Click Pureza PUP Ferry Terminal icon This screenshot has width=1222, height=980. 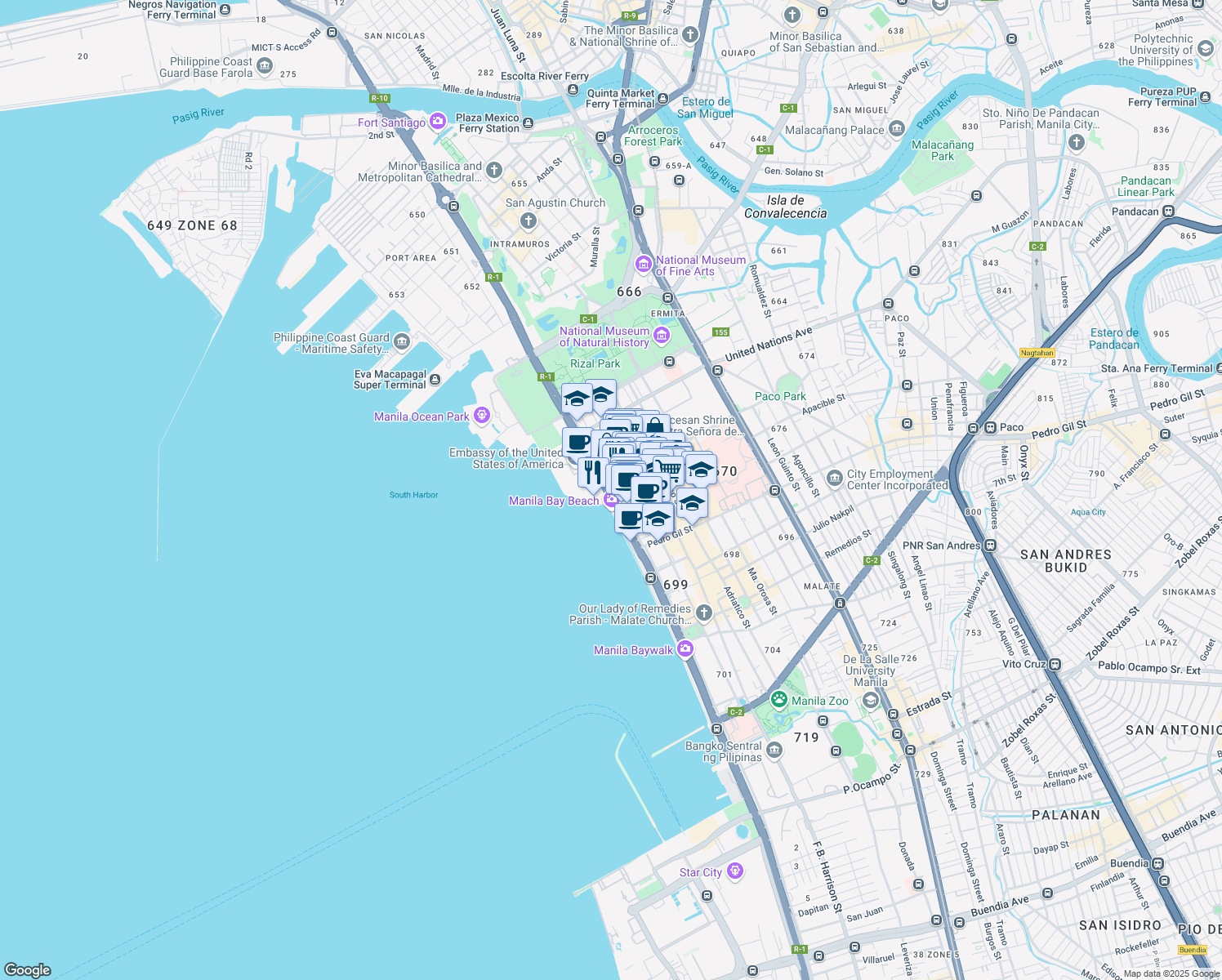tap(1205, 96)
